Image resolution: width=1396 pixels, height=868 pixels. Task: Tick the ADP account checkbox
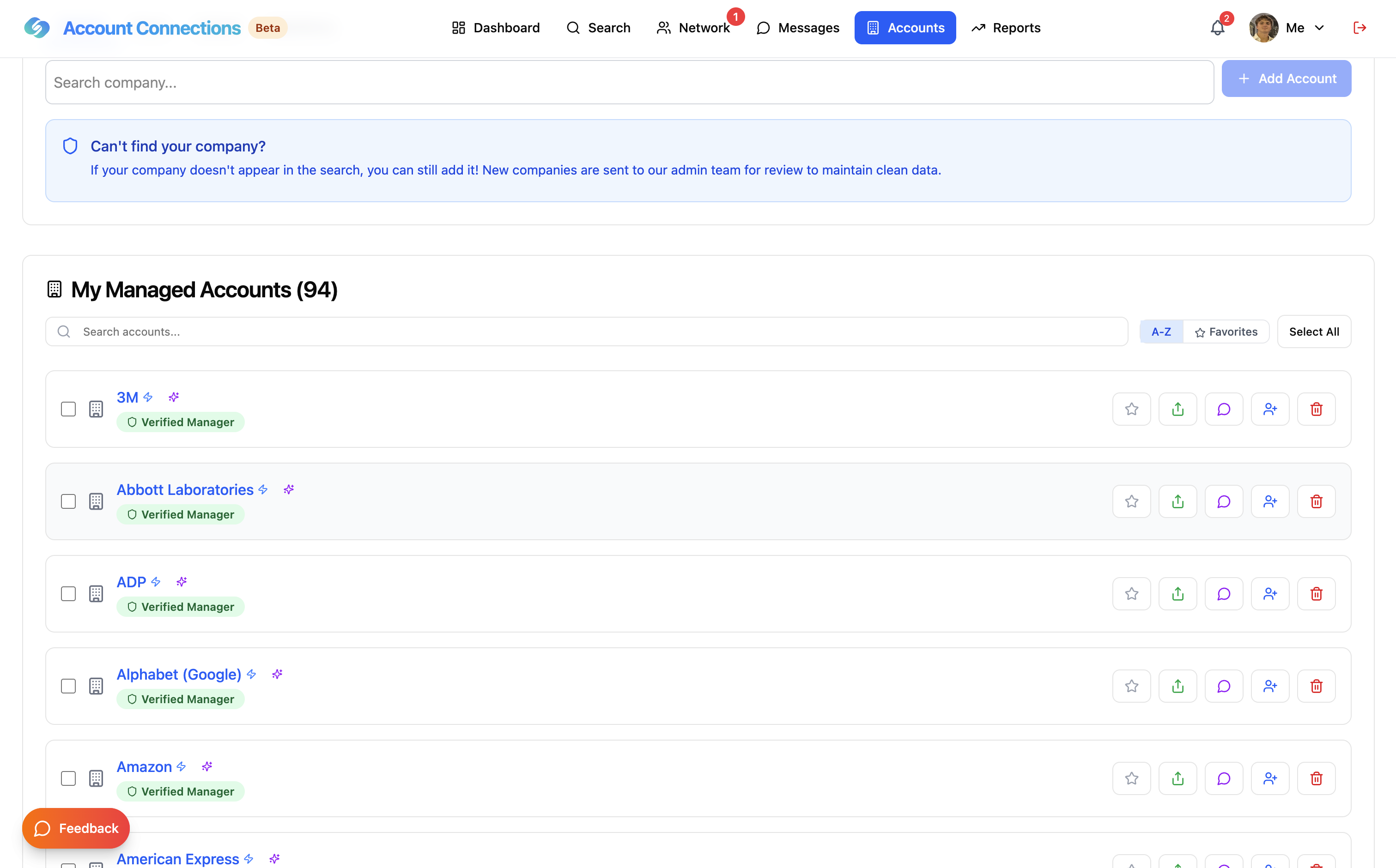point(68,594)
